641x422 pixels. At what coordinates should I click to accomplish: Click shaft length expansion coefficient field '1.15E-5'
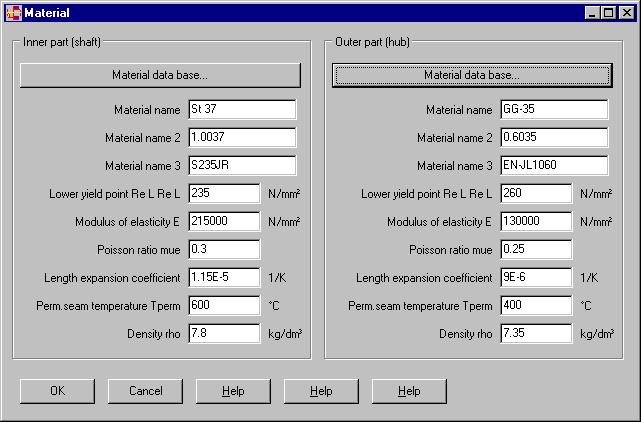pos(223,278)
